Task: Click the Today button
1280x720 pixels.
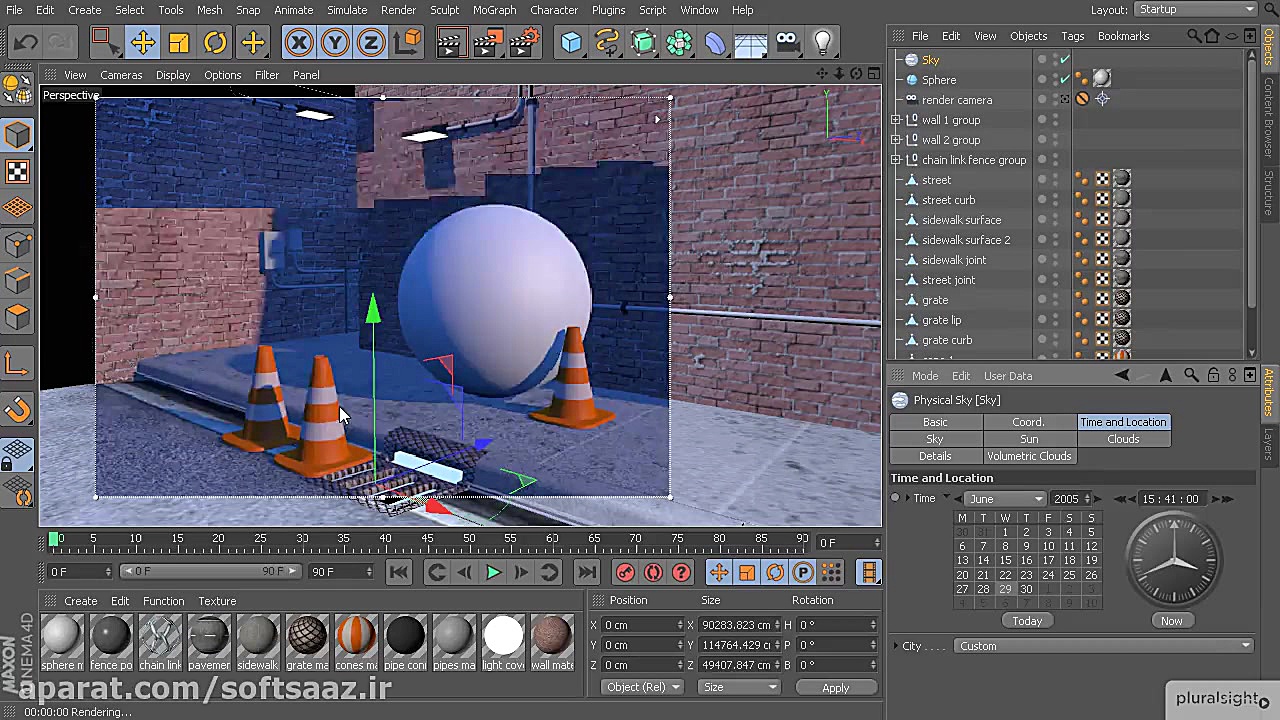Action: [1027, 621]
